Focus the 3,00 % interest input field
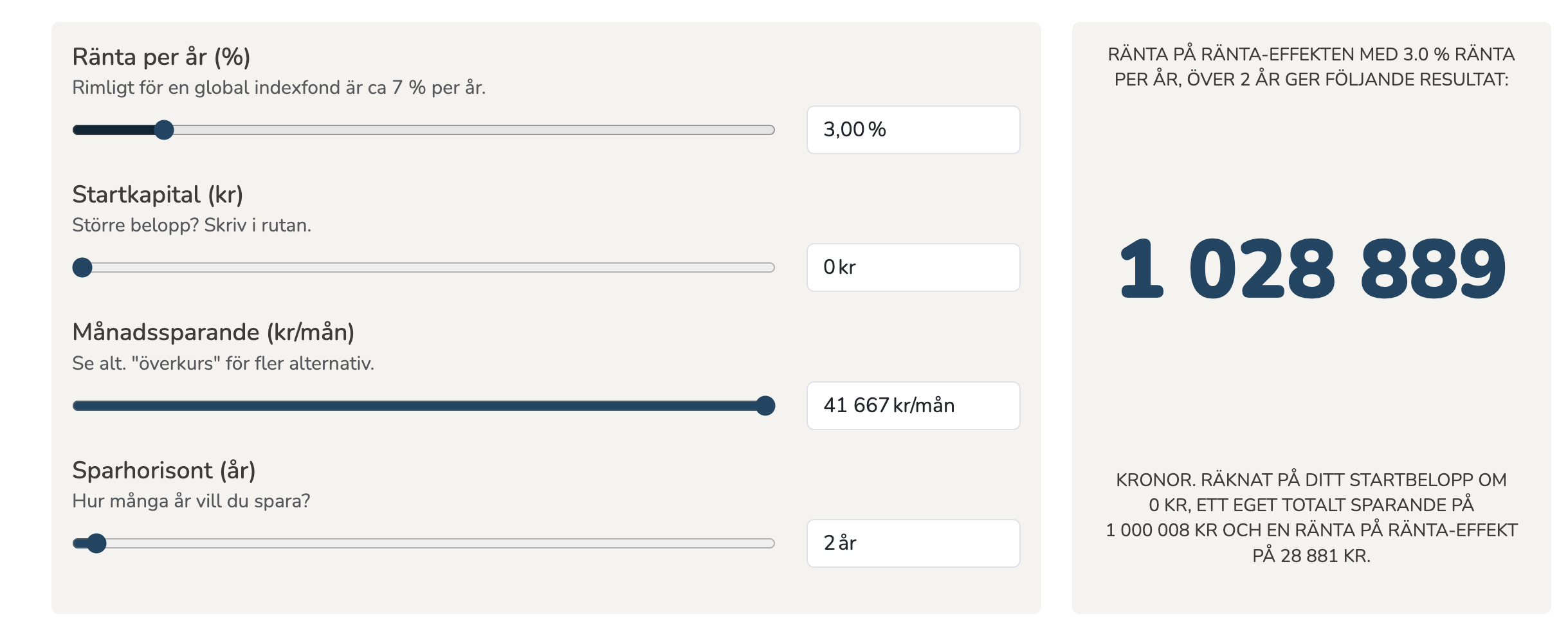Image resolution: width=1568 pixels, height=625 pixels. 913,130
